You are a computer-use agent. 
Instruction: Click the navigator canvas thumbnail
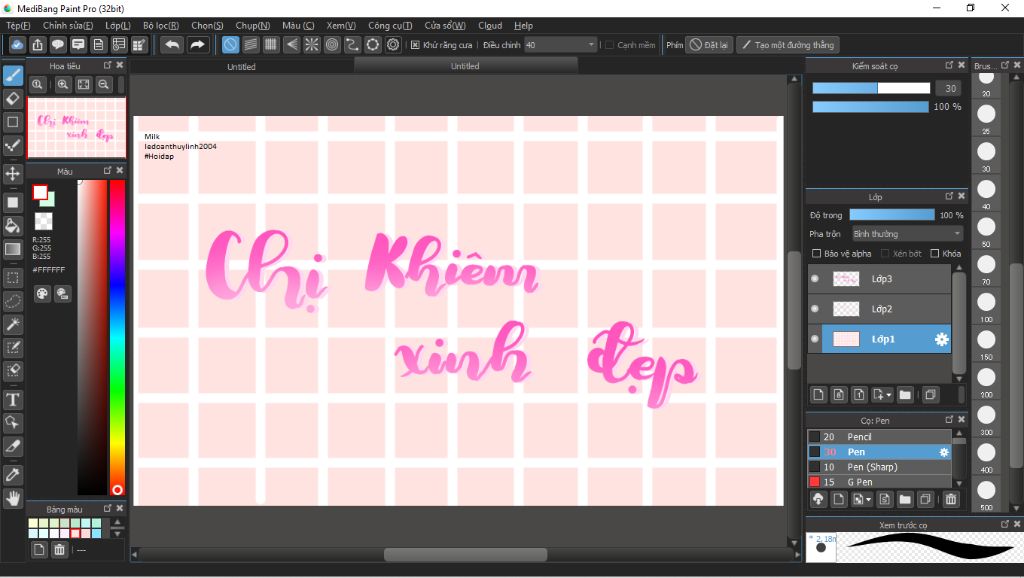[x=76, y=128]
